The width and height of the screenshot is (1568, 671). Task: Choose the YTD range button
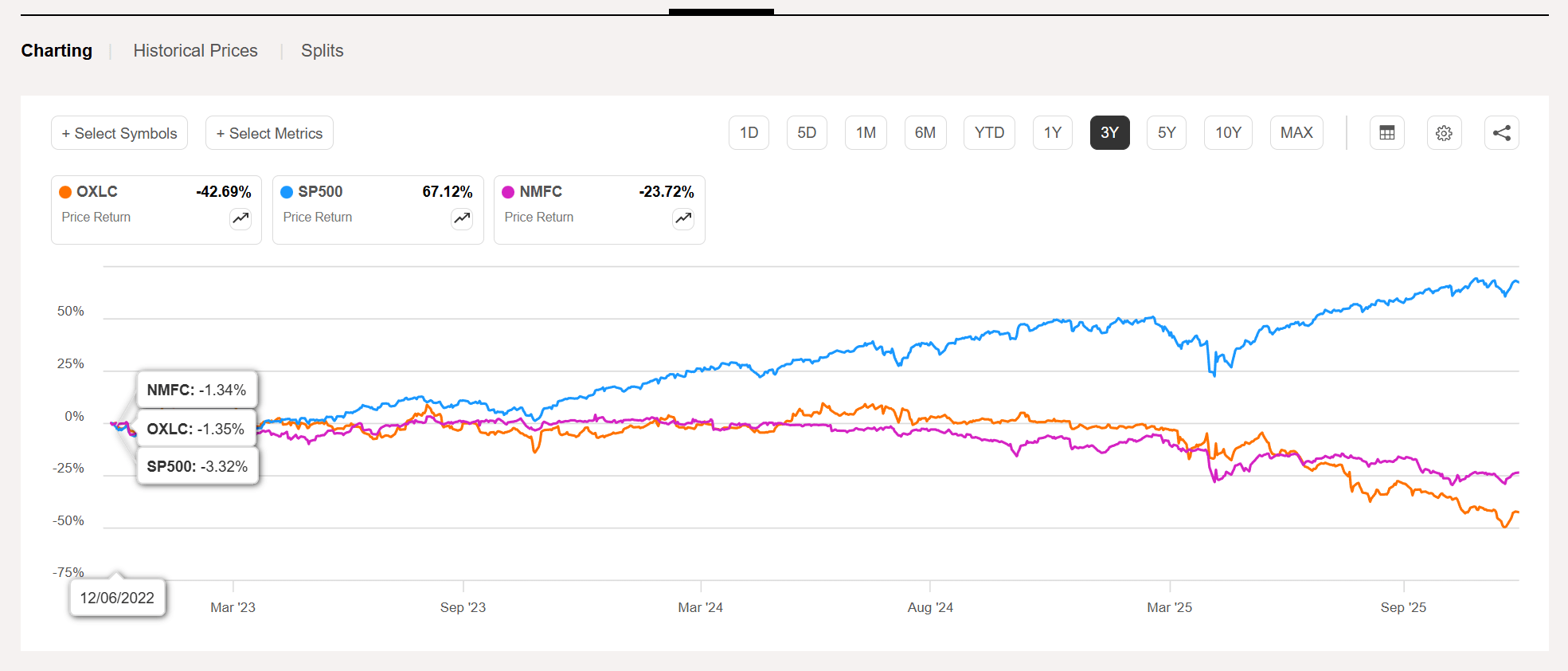989,133
